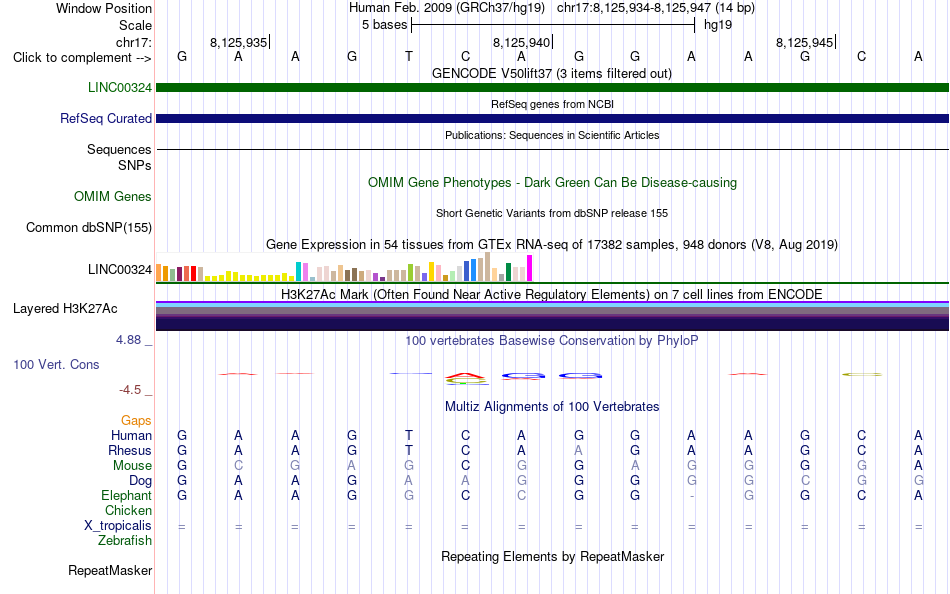Screen dimensions: 950x594
Task: Click the RepeatMasker track label
Action: (110, 570)
